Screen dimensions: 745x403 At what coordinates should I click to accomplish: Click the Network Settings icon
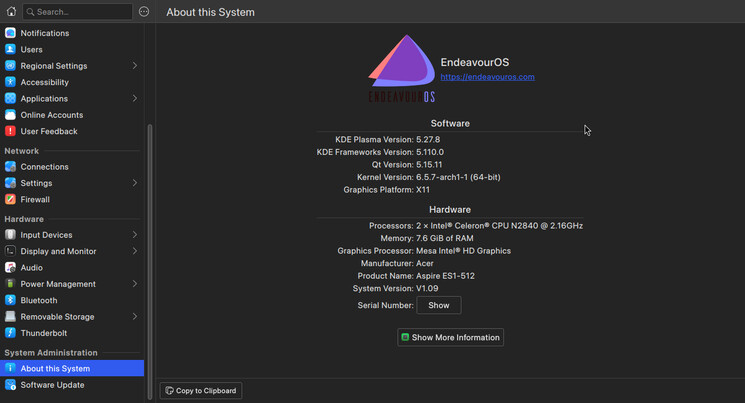click(x=10, y=183)
